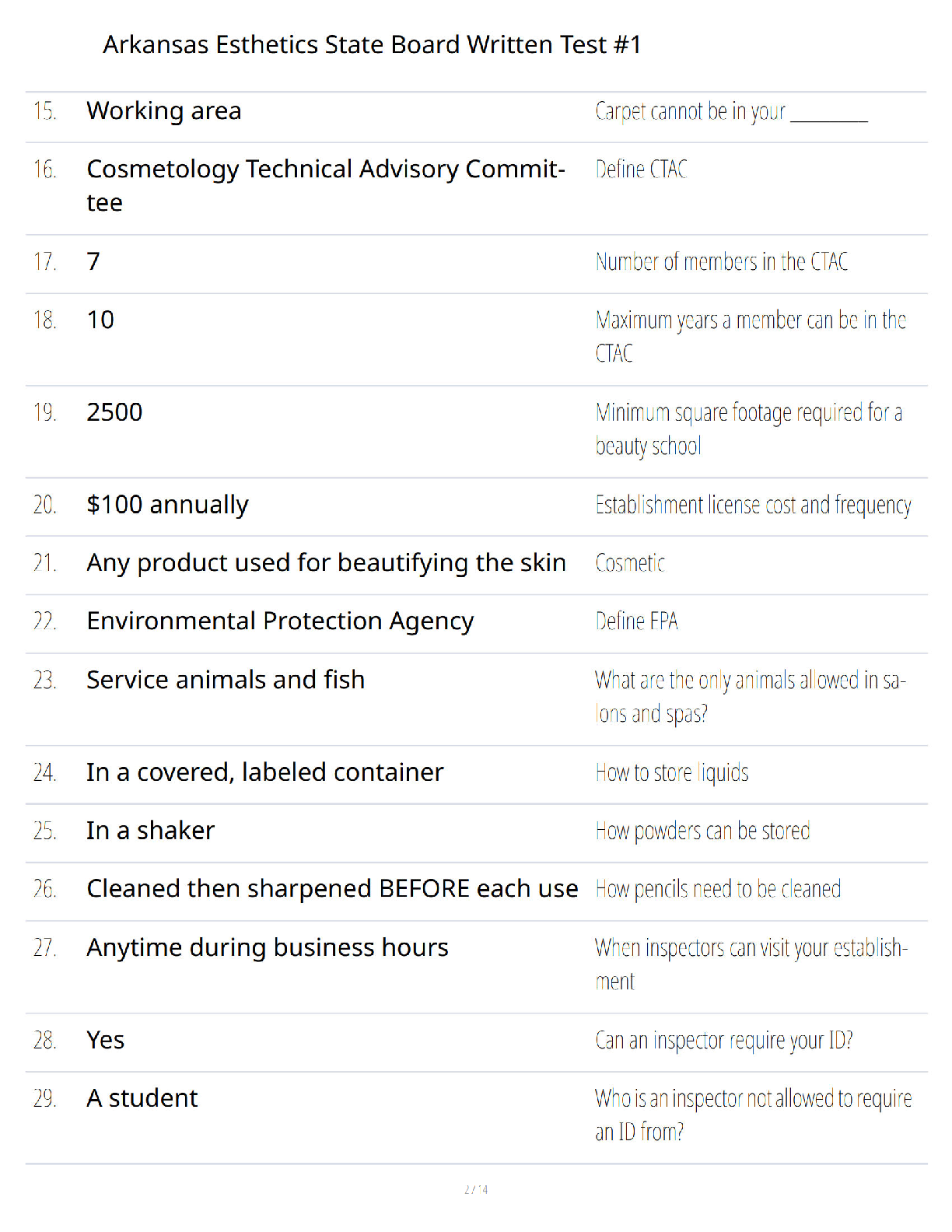Click the '2500' square footage answer
This screenshot has height=1232, width=952.
click(x=114, y=412)
